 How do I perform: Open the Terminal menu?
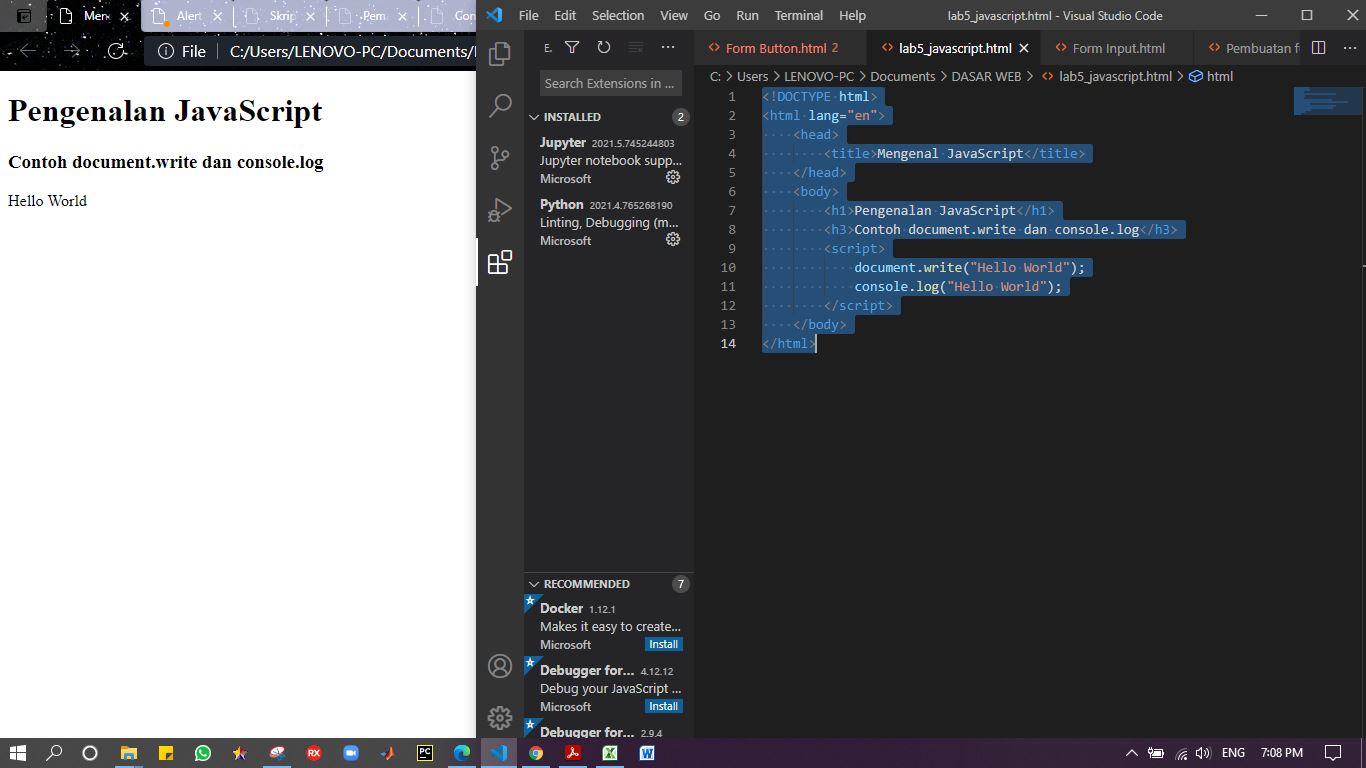tap(798, 15)
